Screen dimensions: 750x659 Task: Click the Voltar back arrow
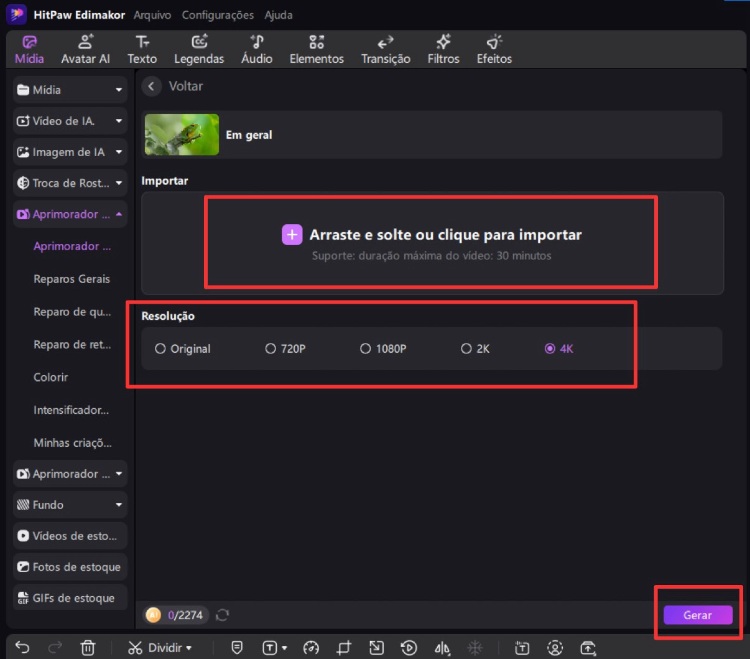[x=152, y=87]
